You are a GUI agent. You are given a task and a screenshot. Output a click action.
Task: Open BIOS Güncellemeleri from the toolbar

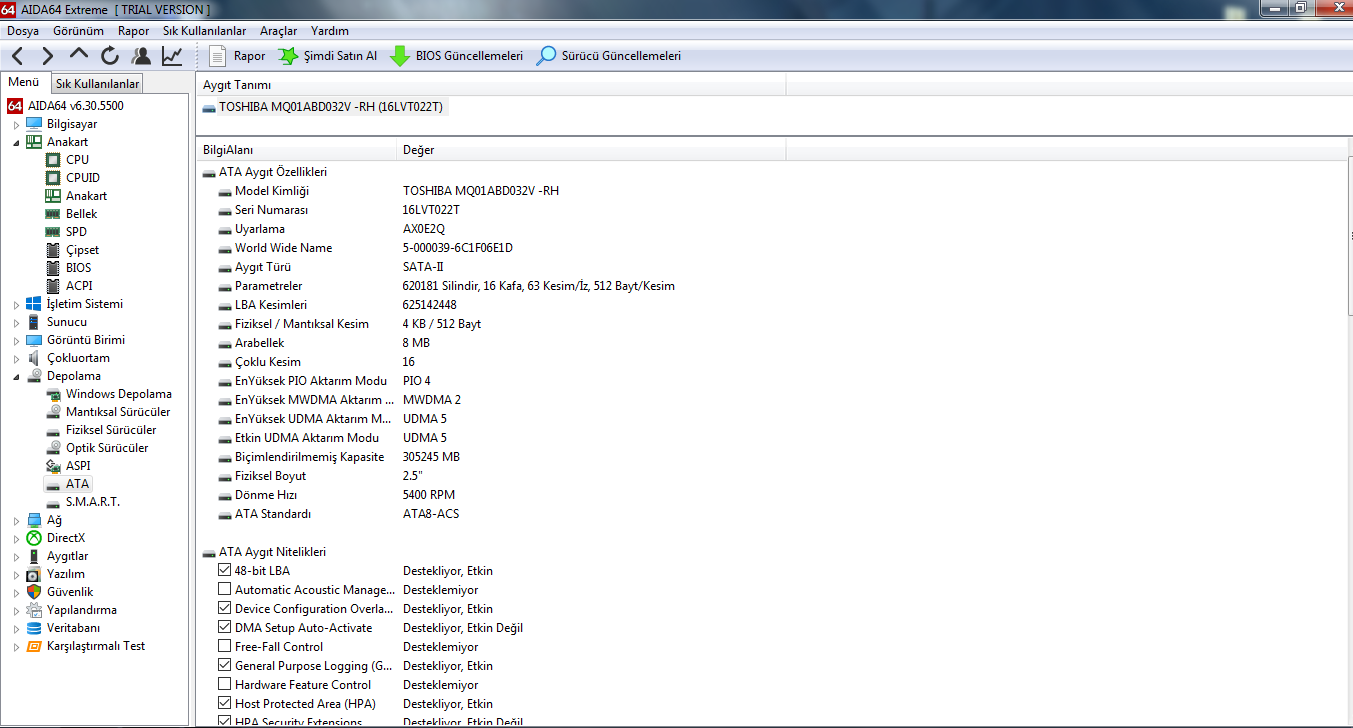tap(456, 56)
